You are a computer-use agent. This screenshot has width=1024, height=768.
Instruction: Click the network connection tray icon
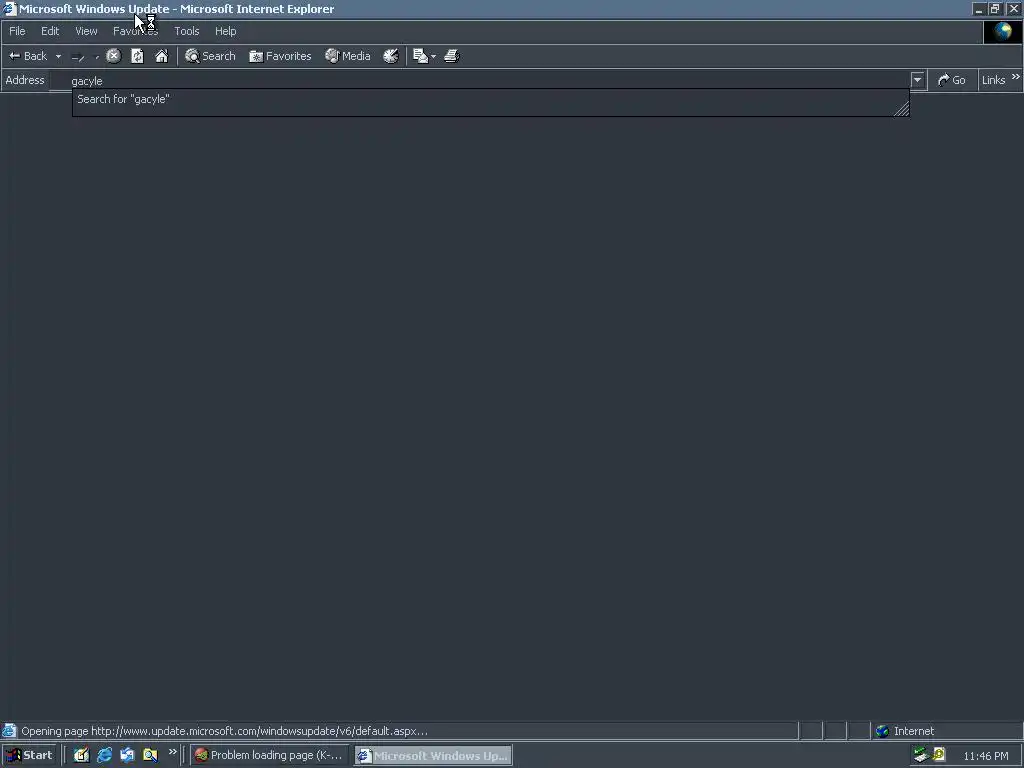pyautogui.click(x=921, y=755)
